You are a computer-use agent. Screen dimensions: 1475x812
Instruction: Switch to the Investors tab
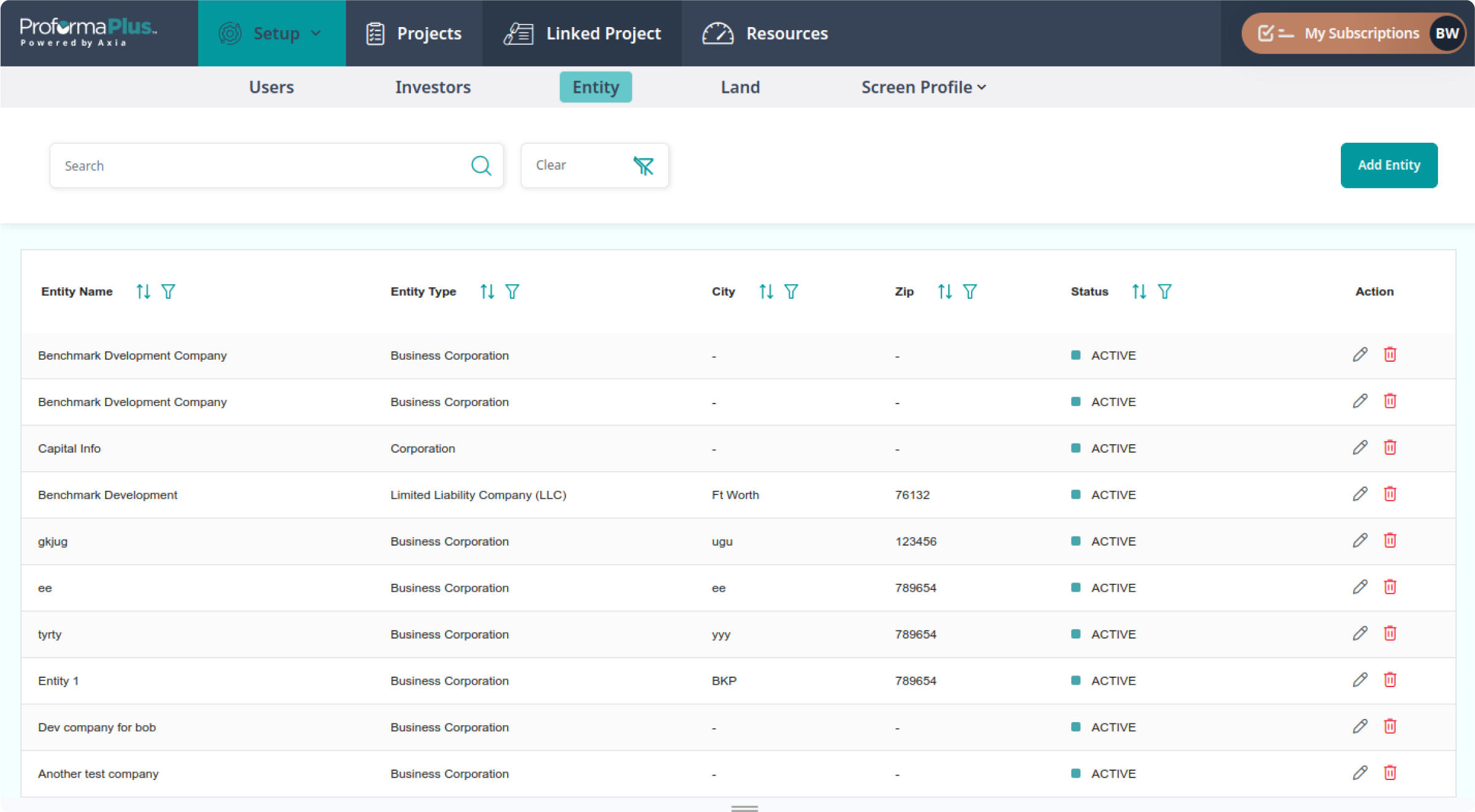(433, 87)
